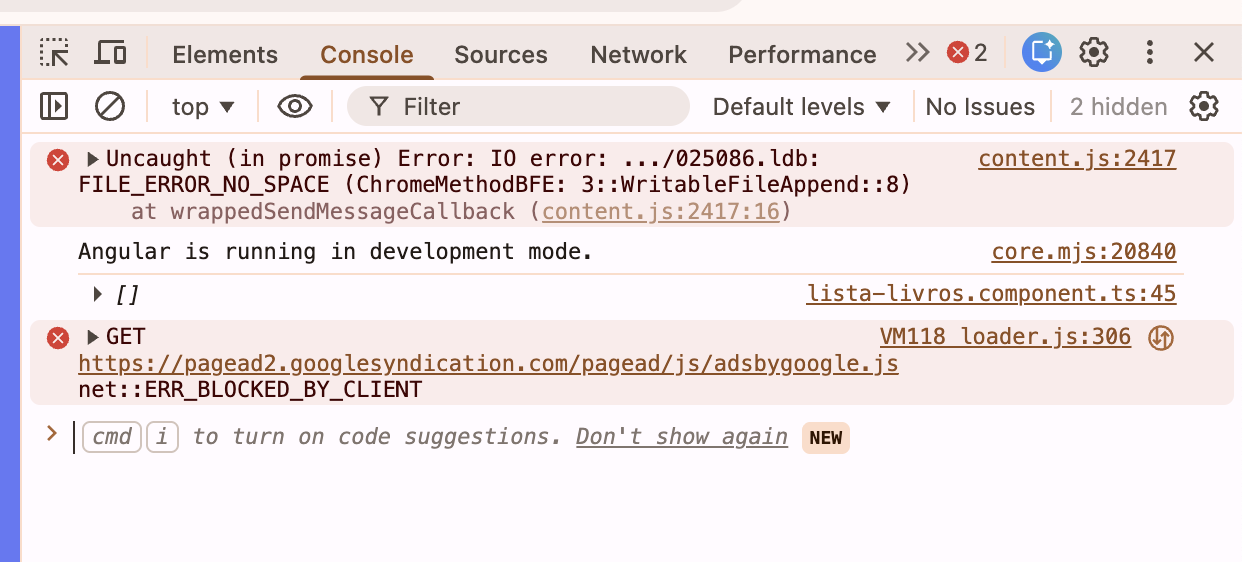The image size is (1242, 562).
Task: Click the inspect element selector icon
Action: pos(54,53)
